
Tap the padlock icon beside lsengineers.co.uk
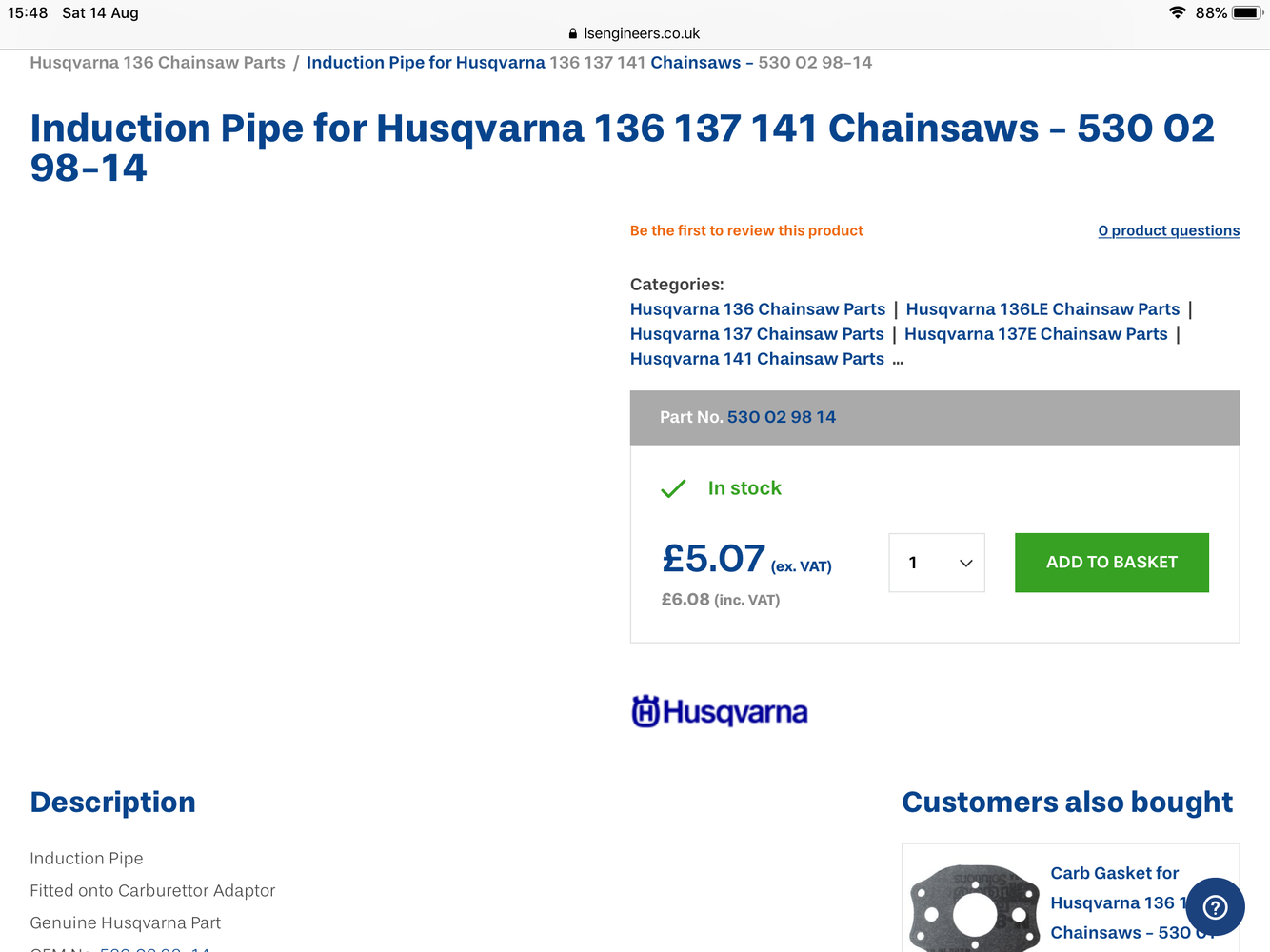click(x=572, y=33)
